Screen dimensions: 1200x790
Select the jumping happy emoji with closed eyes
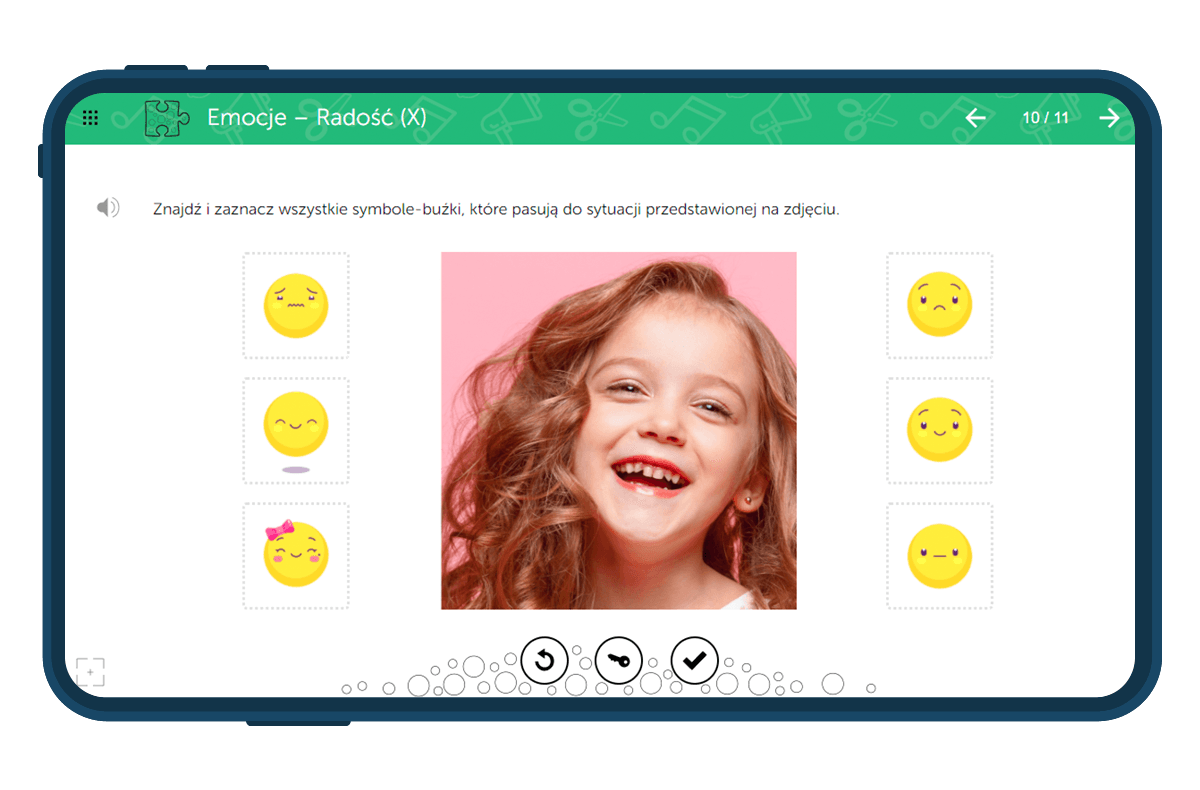(296, 428)
